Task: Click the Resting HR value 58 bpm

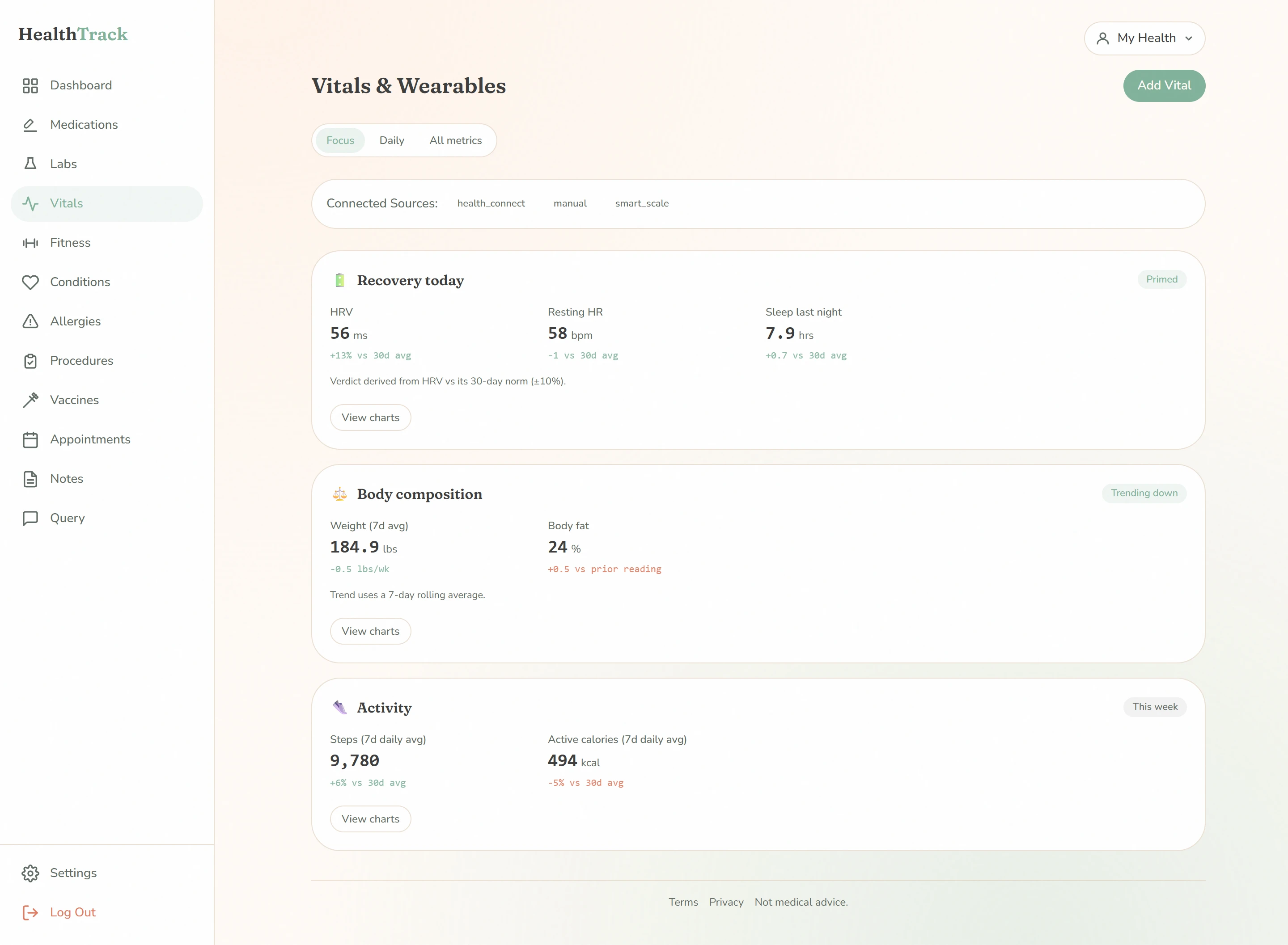Action: pos(571,333)
